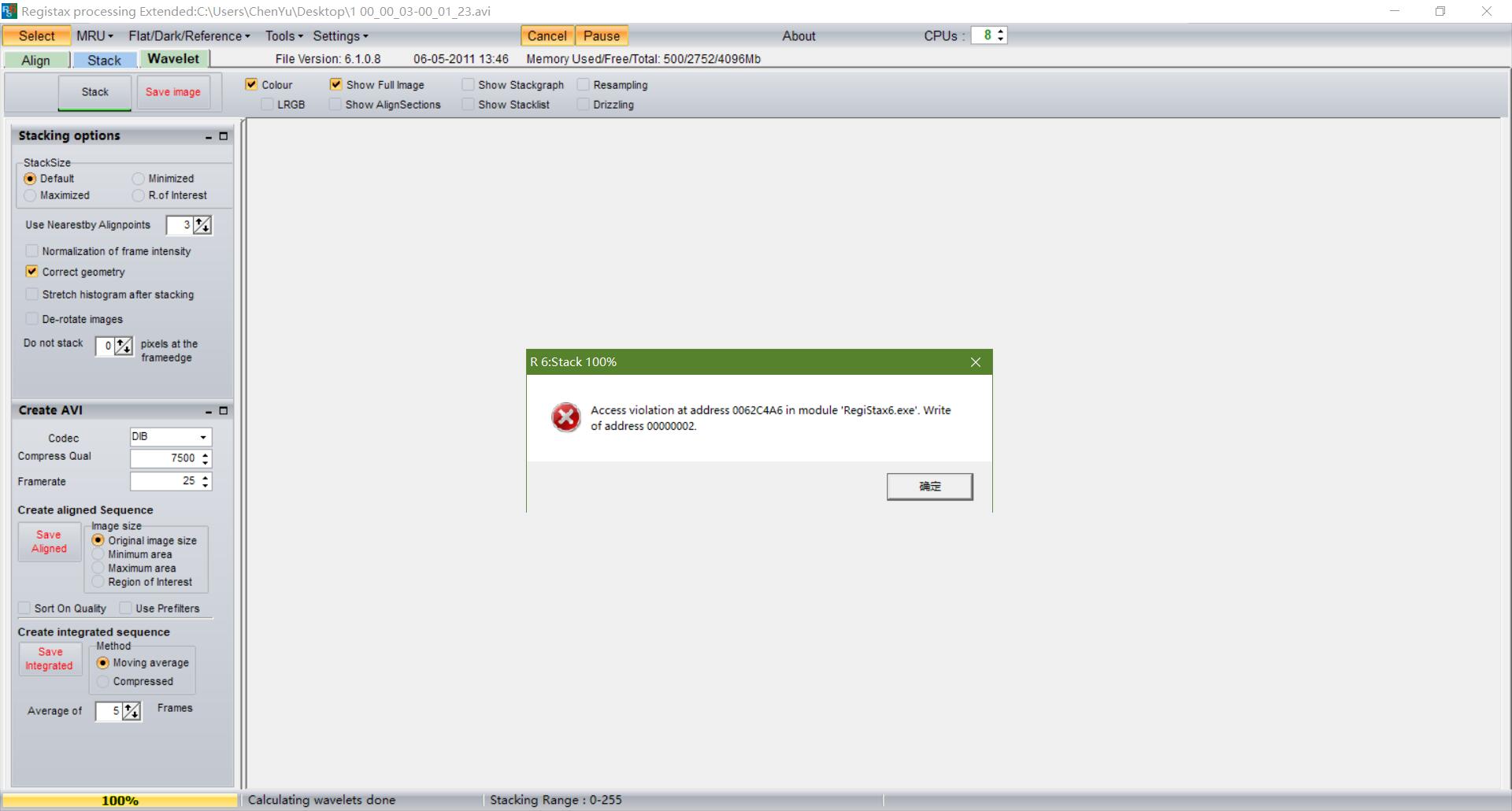Select Maximized stack size radio

point(30,195)
